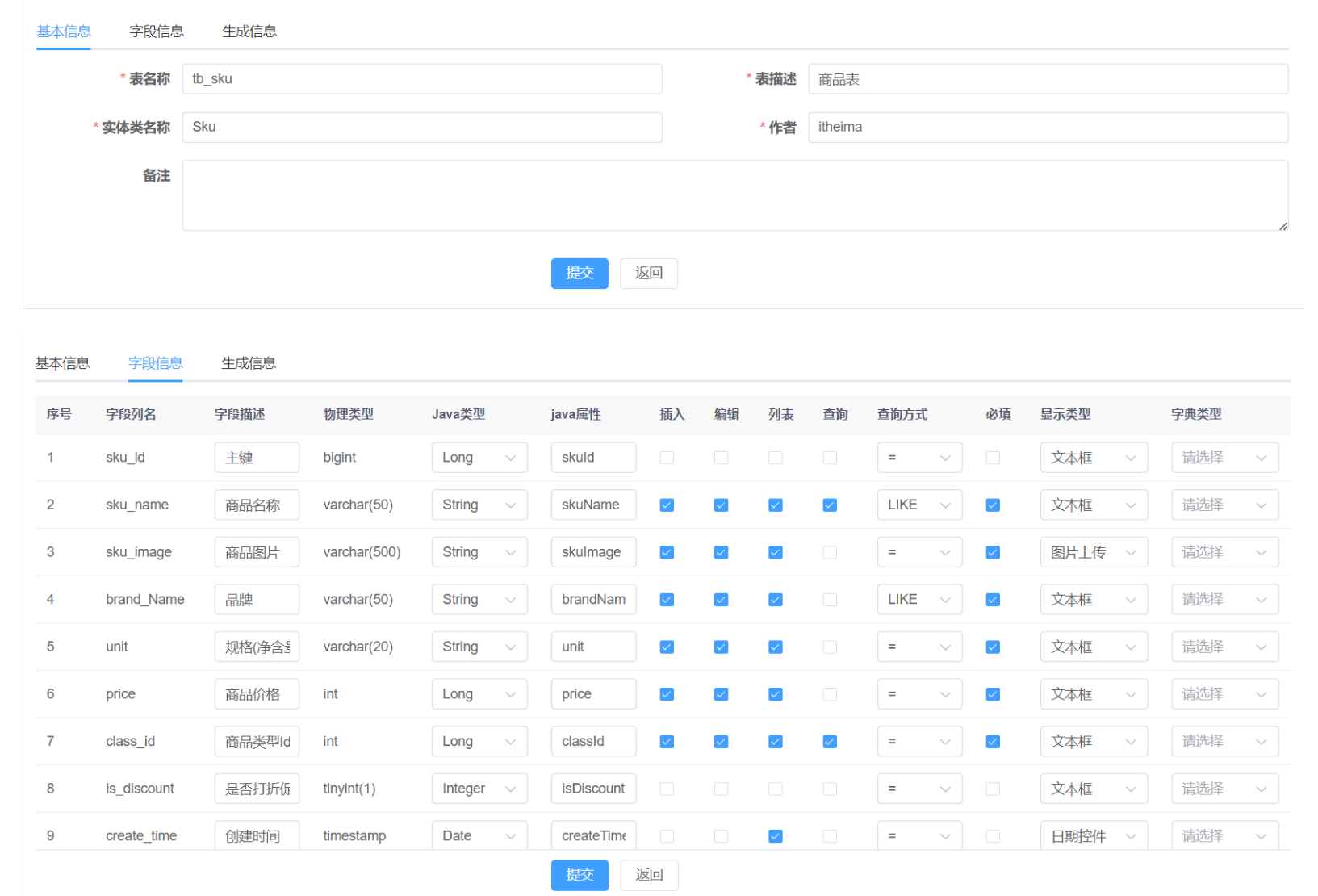Uncheck the 列表 checkbox for create_time
This screenshot has height=896, width=1318.
[775, 835]
